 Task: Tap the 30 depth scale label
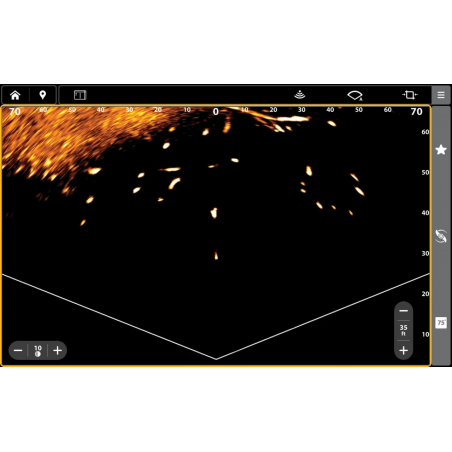coord(425,253)
